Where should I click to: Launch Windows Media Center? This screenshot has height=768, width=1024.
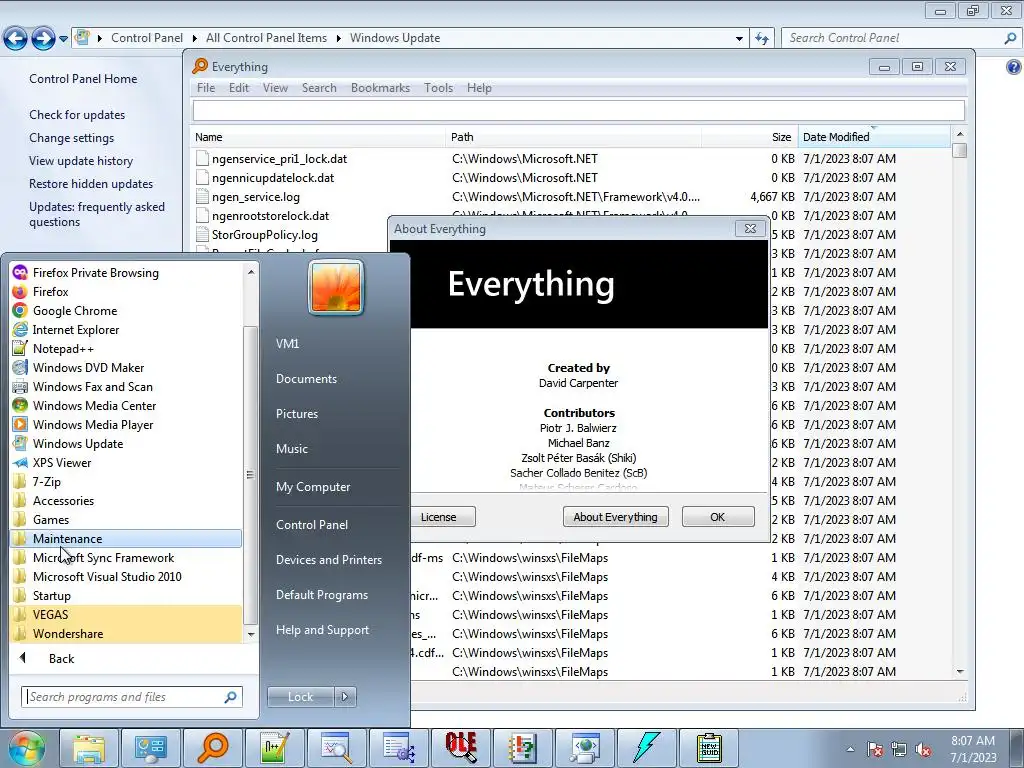pos(94,405)
